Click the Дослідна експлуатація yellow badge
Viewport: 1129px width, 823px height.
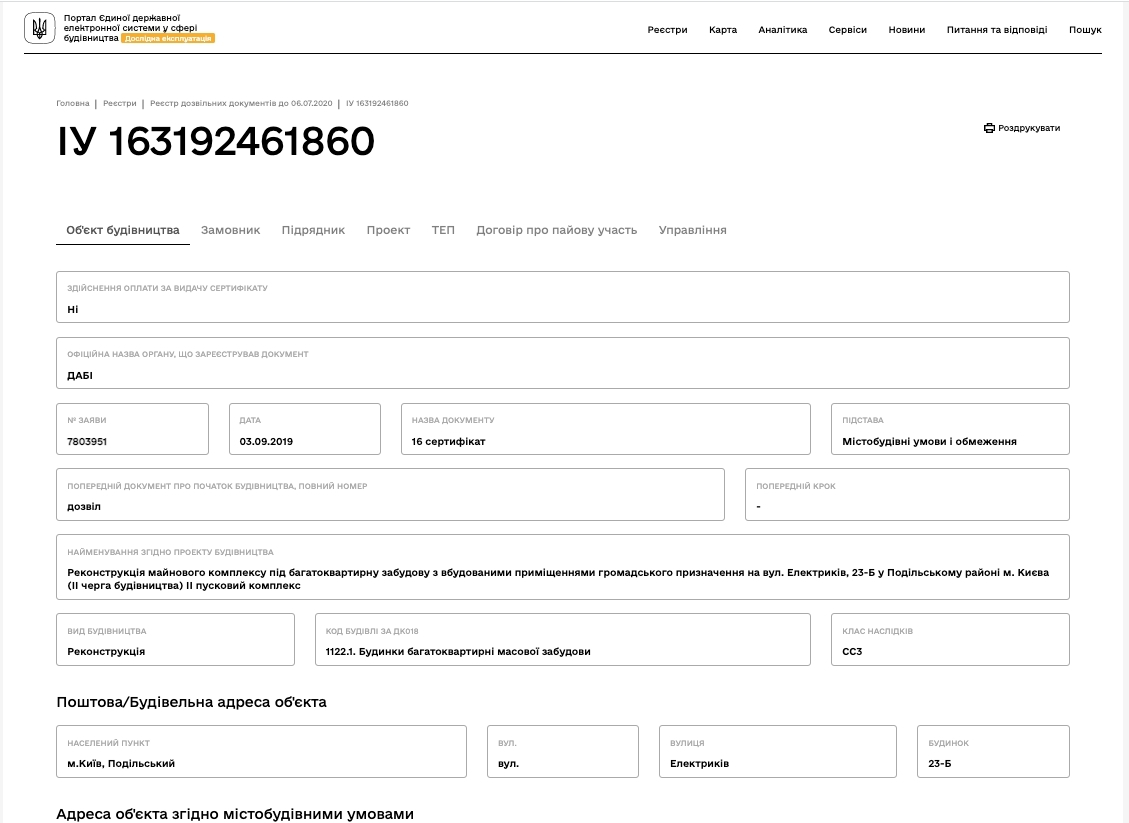168,38
